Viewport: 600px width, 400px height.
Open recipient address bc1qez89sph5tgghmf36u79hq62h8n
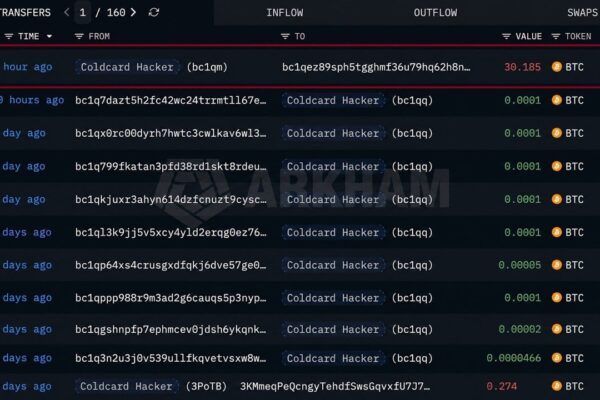376,67
